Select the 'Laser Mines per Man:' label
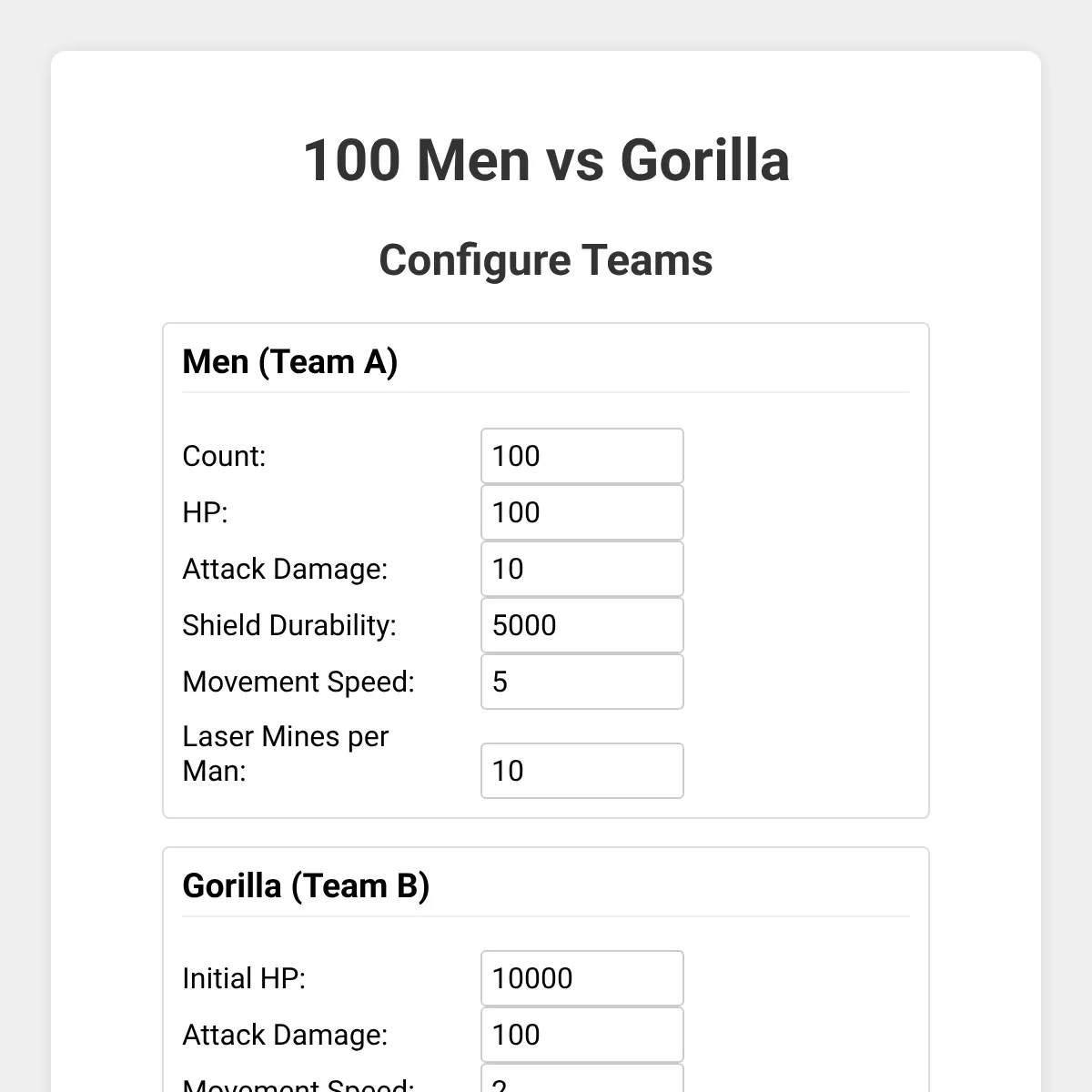1092x1092 pixels. tap(286, 753)
